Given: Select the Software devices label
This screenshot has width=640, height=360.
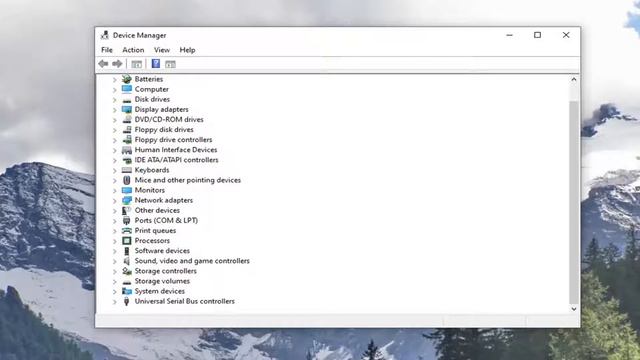Looking at the screenshot, I should point(162,251).
